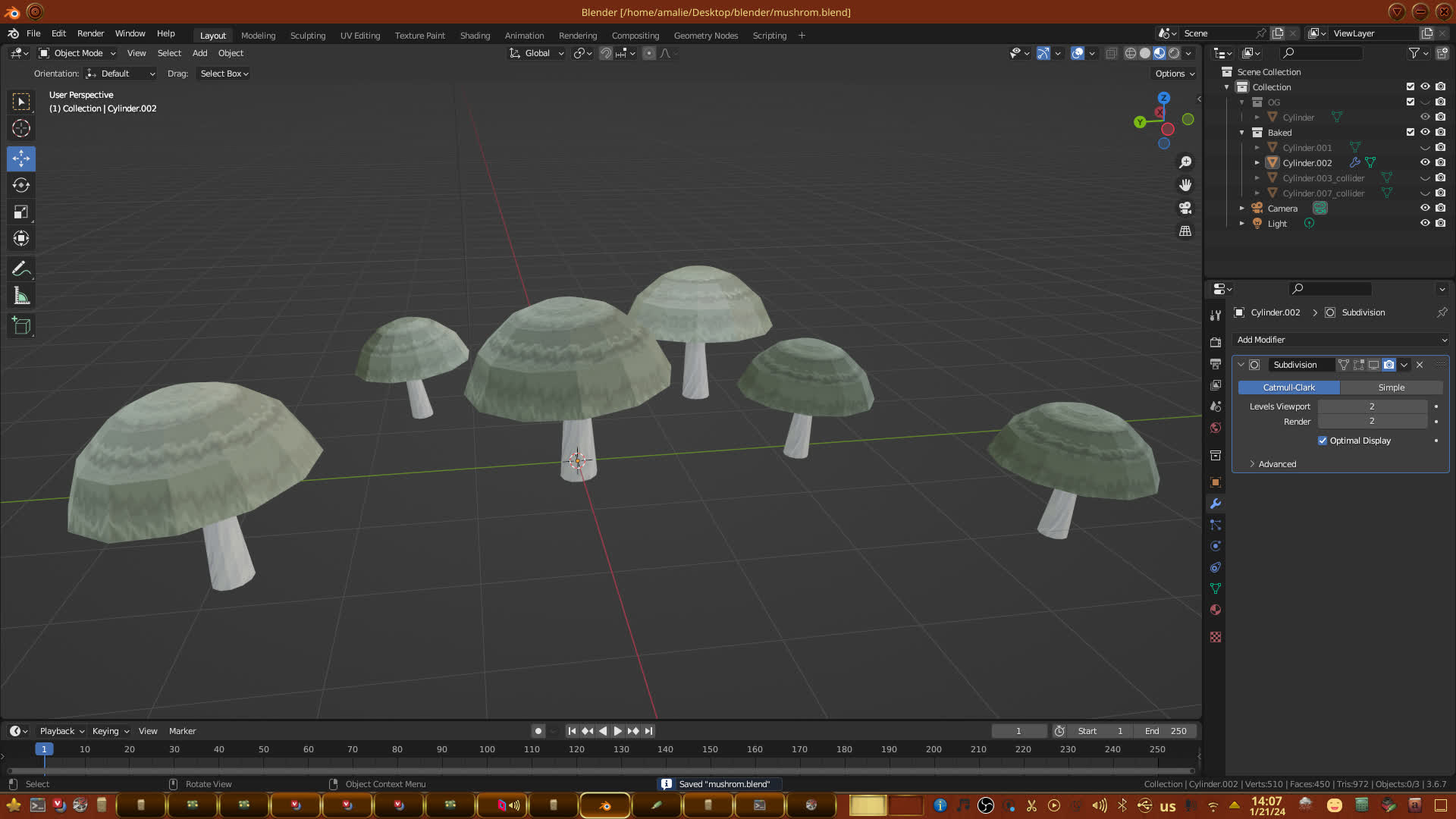Click the End frame field
The width and height of the screenshot is (1456, 819).
1166,731
